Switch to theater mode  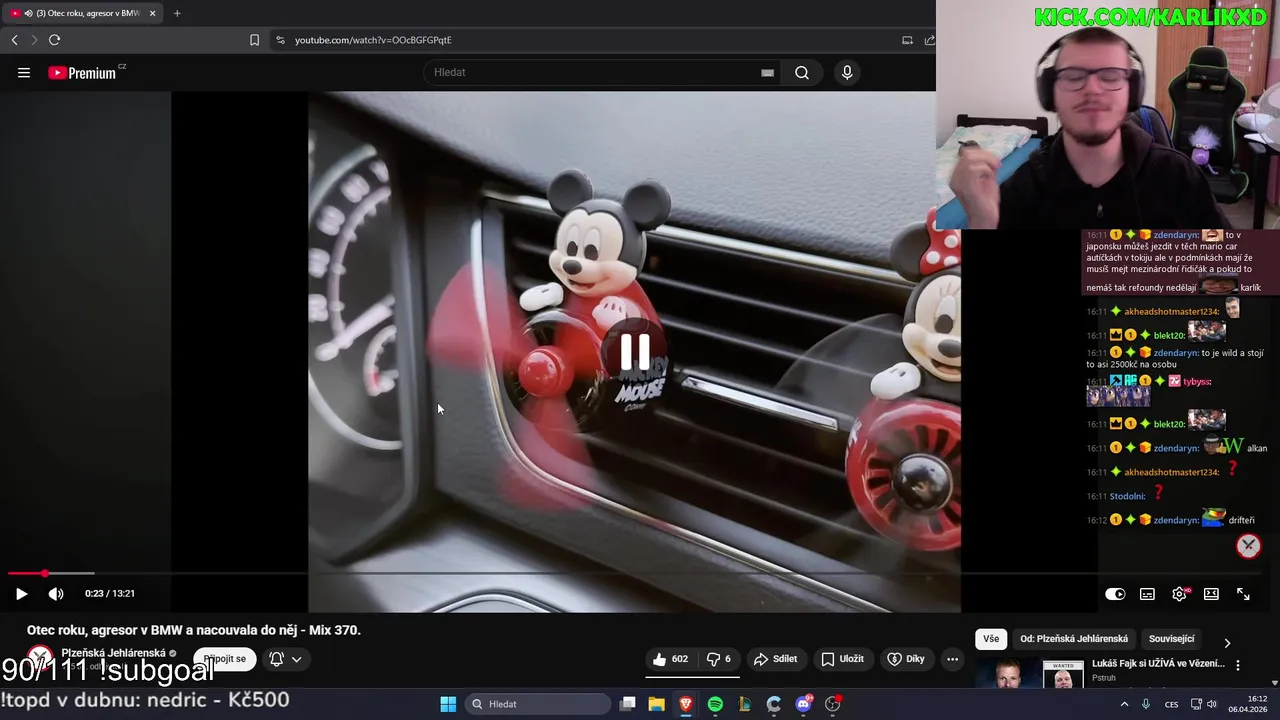coord(1211,594)
